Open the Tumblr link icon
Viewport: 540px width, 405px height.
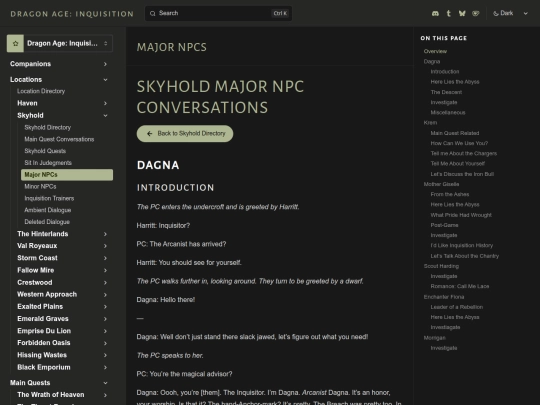pos(448,13)
